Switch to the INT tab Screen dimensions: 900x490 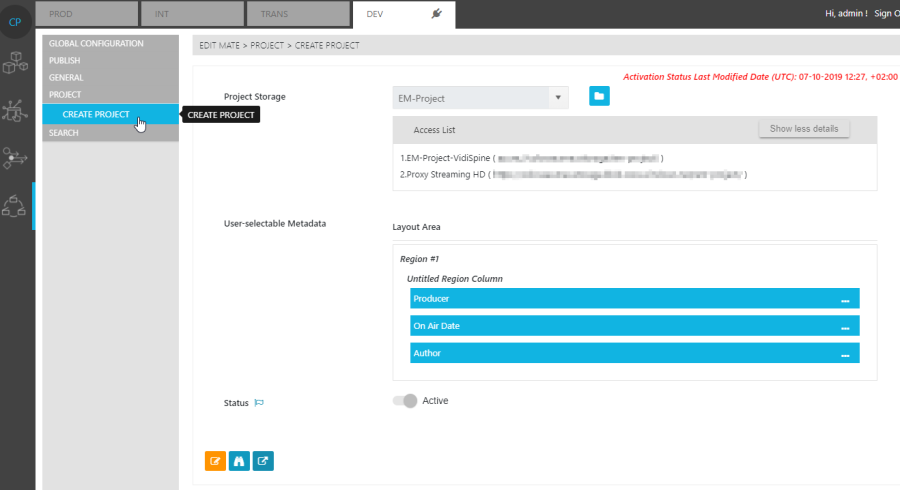tap(192, 14)
